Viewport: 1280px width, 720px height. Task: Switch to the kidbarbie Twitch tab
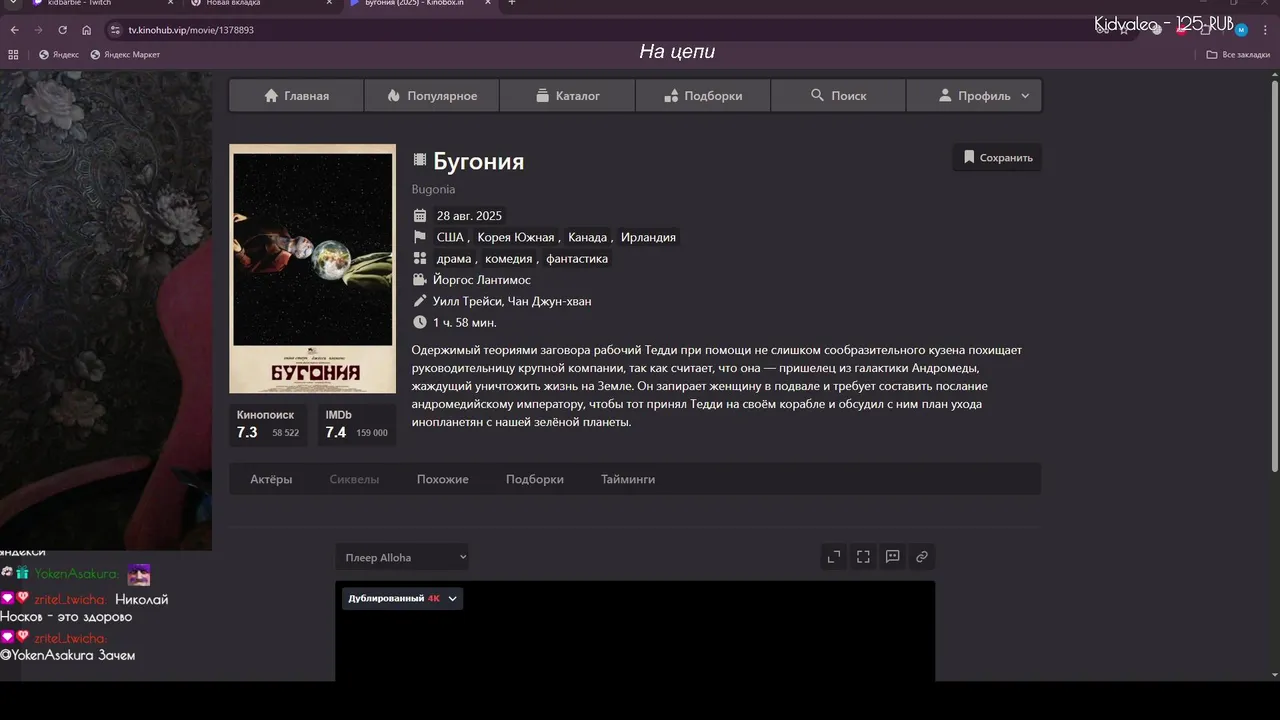click(x=98, y=4)
